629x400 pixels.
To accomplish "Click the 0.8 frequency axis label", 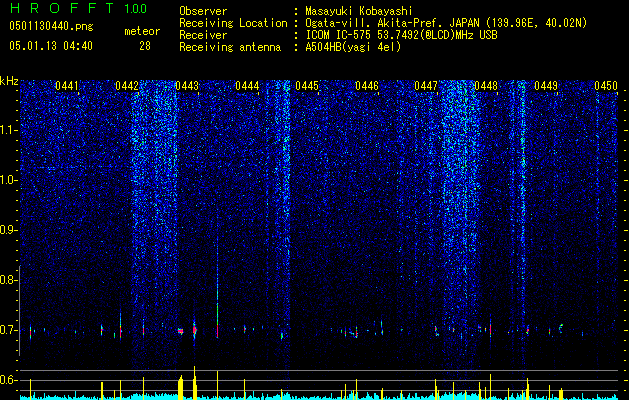I will point(9,280).
